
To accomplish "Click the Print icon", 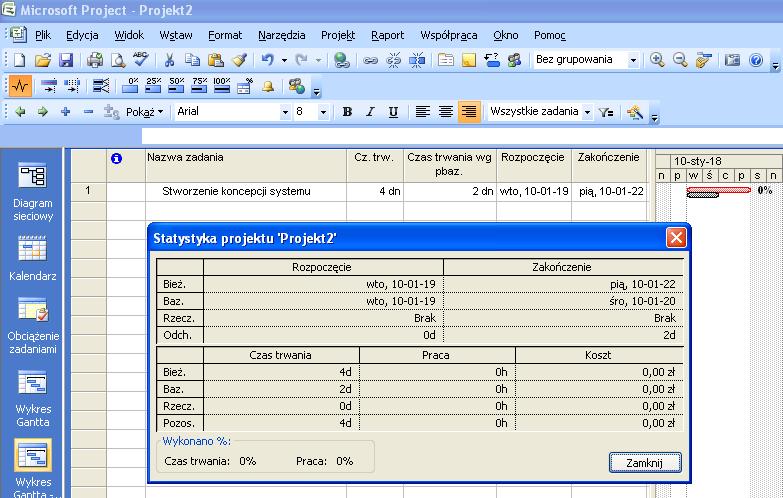I will coord(95,60).
